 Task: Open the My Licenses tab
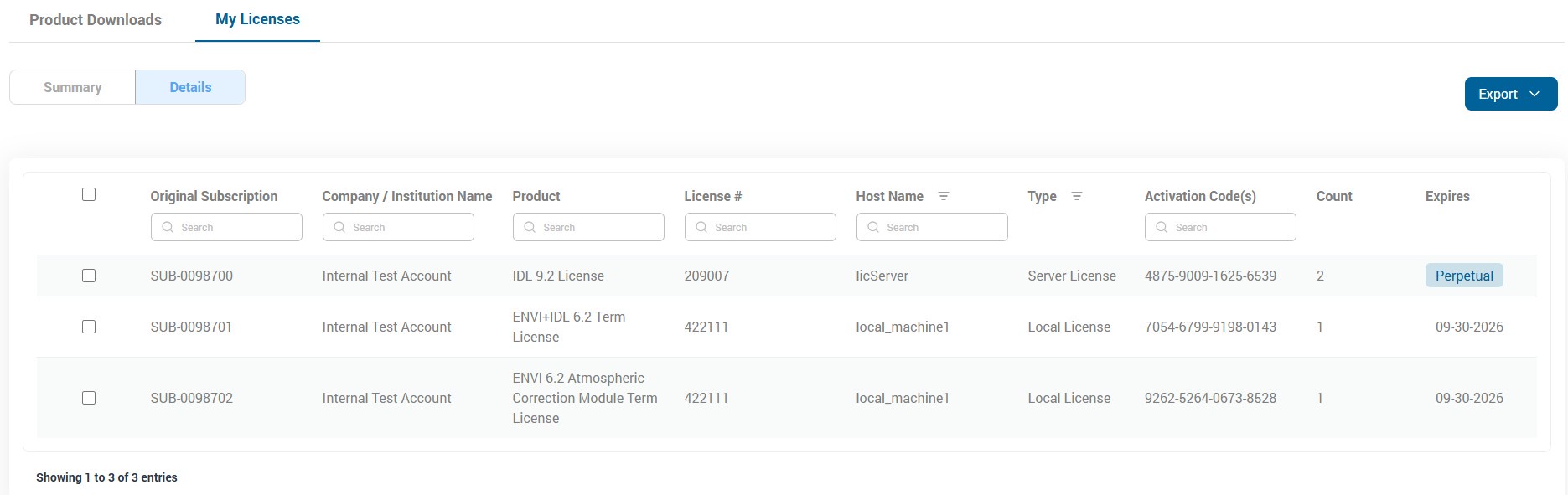click(257, 19)
